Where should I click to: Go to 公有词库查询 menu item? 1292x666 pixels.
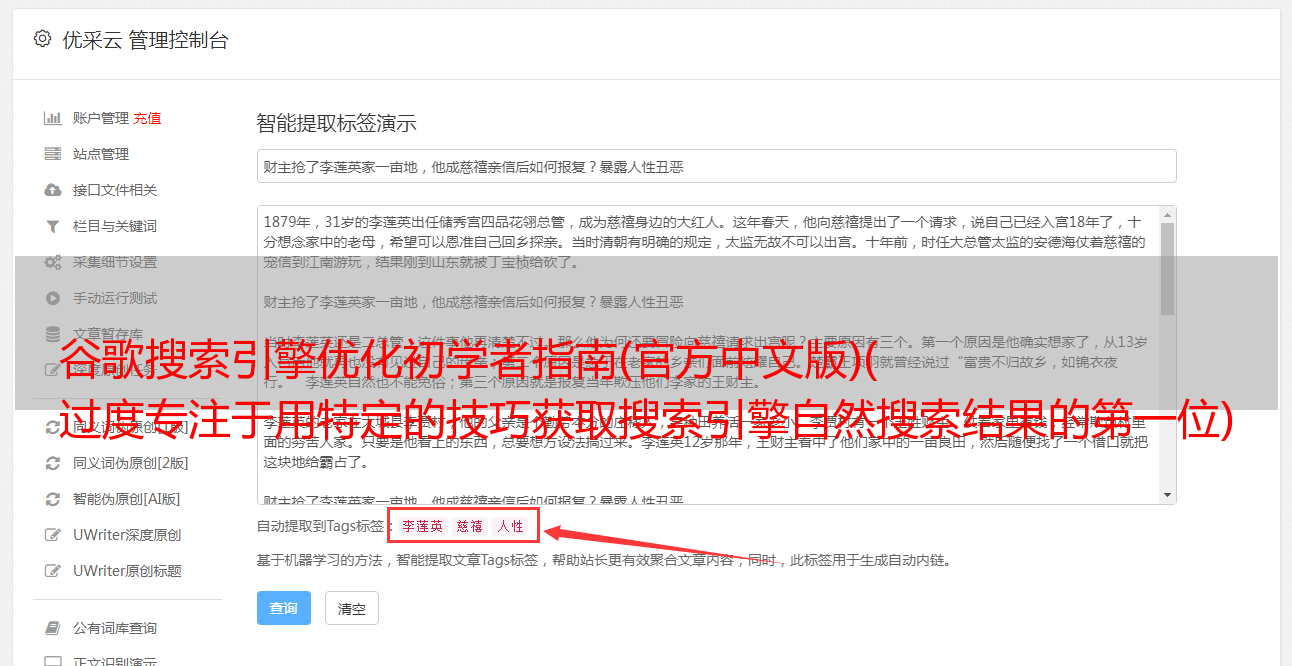coord(115,628)
